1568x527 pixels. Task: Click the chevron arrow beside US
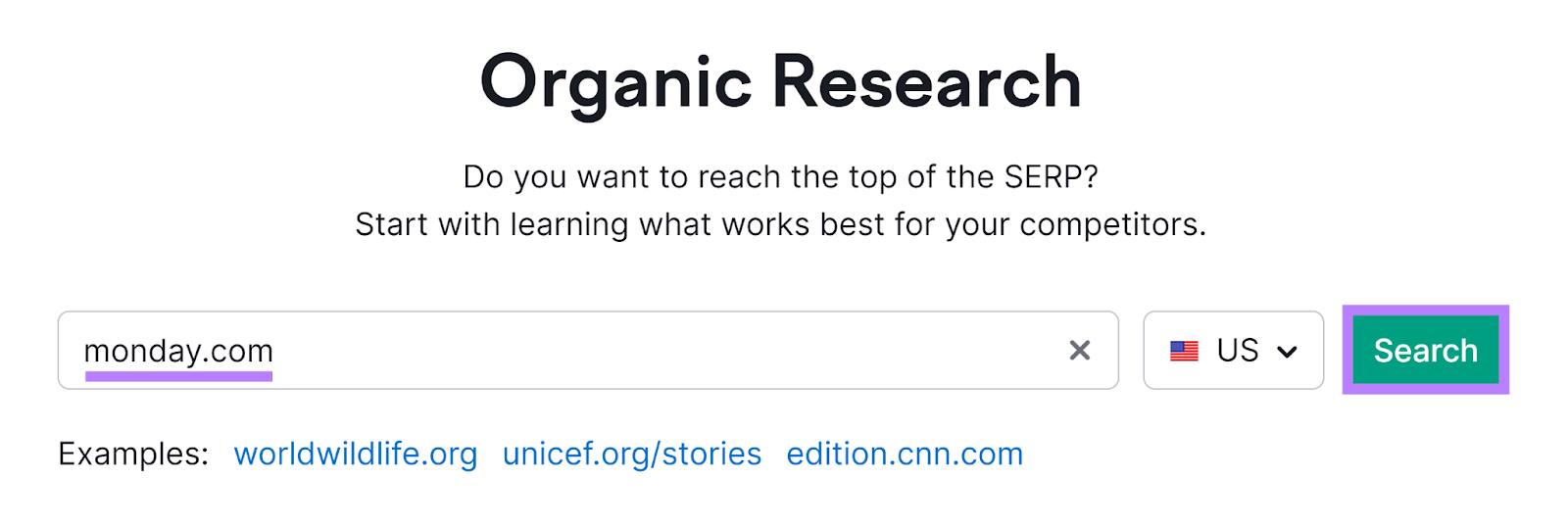pyautogui.click(x=1288, y=352)
